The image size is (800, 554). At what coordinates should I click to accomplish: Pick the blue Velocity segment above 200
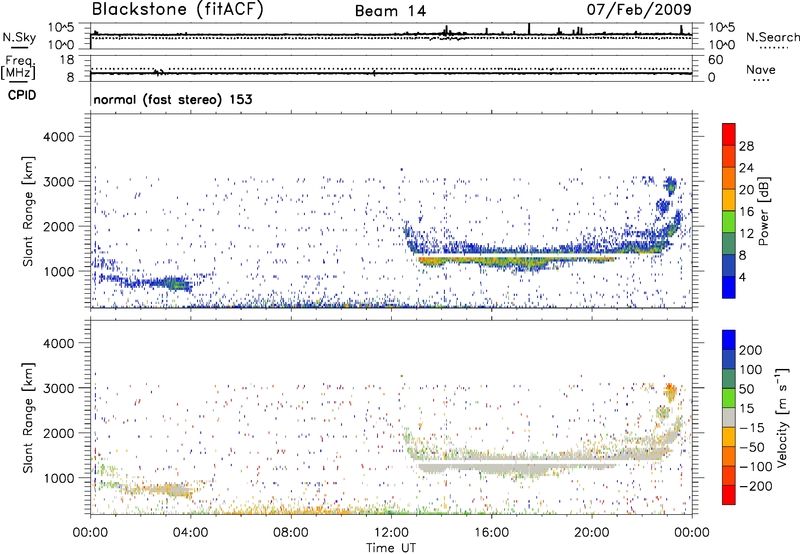click(x=729, y=340)
